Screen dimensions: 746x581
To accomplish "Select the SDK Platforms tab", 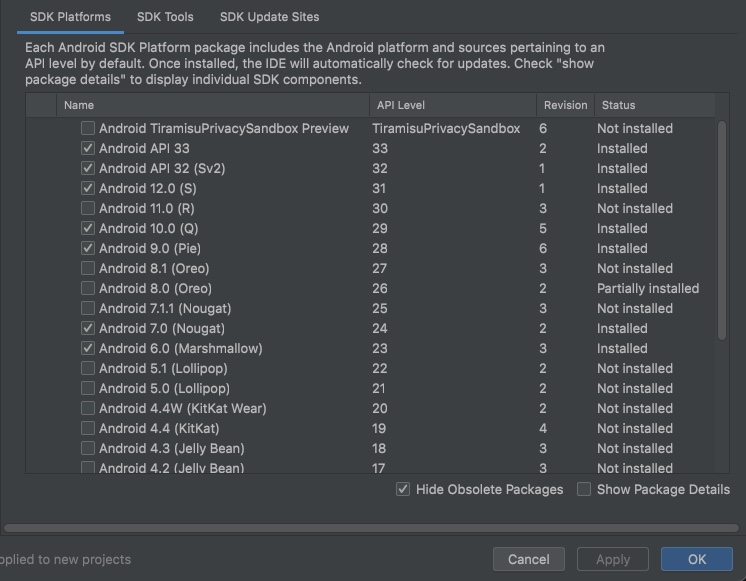I will (70, 17).
